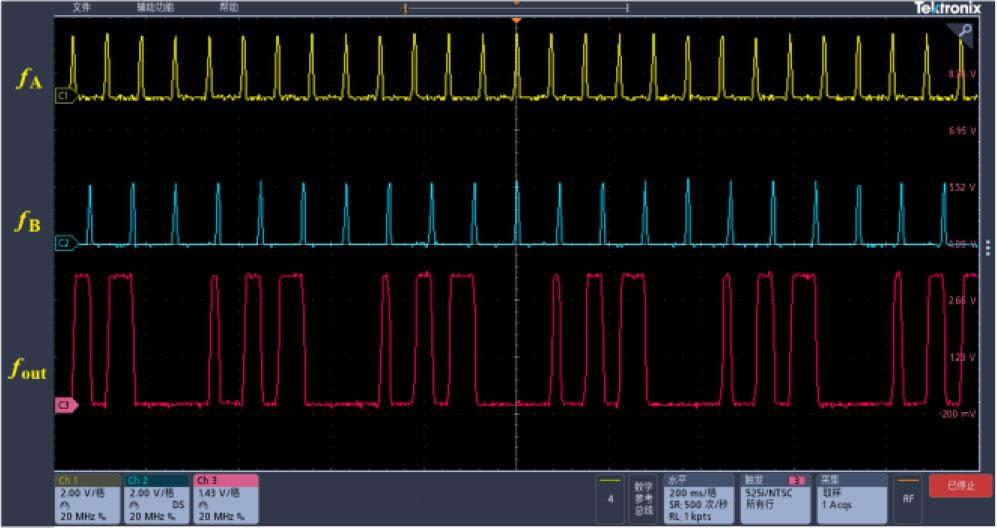
Task: Add channel 4 via the 4 button
Action: [x=609, y=497]
